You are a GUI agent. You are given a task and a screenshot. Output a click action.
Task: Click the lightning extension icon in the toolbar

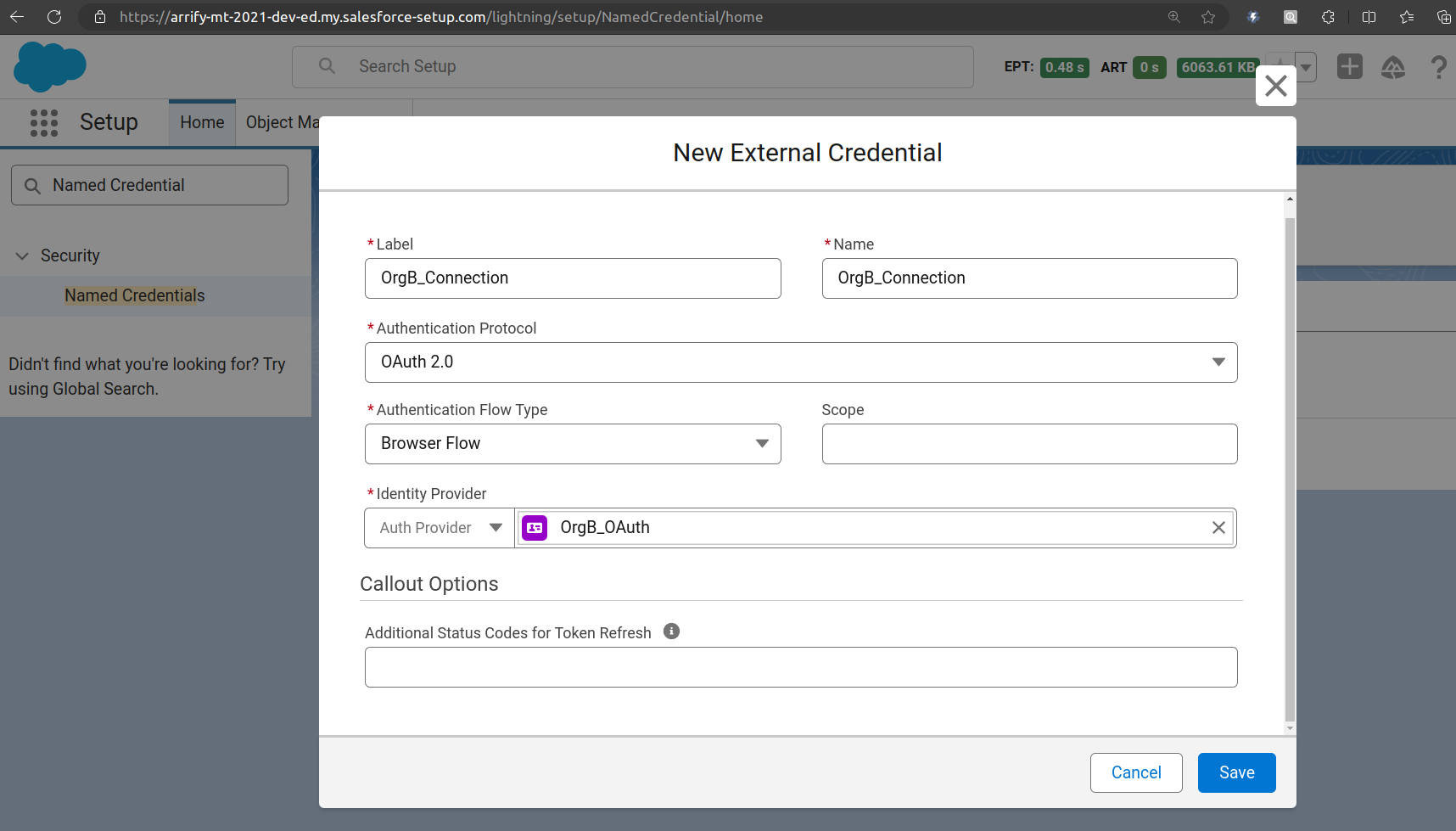(x=1253, y=16)
